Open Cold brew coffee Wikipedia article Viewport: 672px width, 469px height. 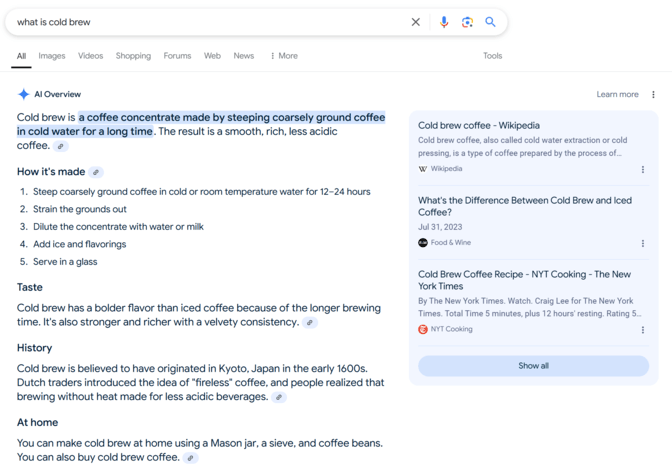click(479, 126)
